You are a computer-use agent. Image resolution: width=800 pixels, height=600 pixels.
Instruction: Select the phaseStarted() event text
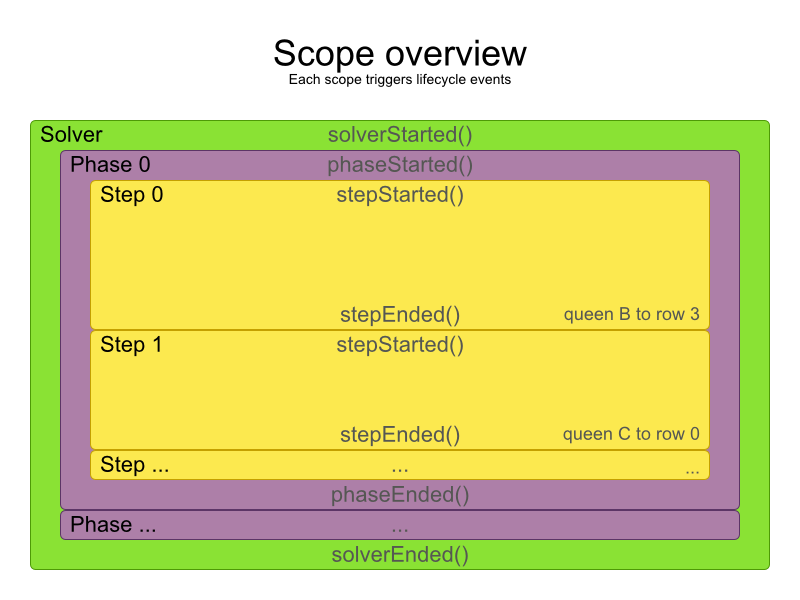400,165
